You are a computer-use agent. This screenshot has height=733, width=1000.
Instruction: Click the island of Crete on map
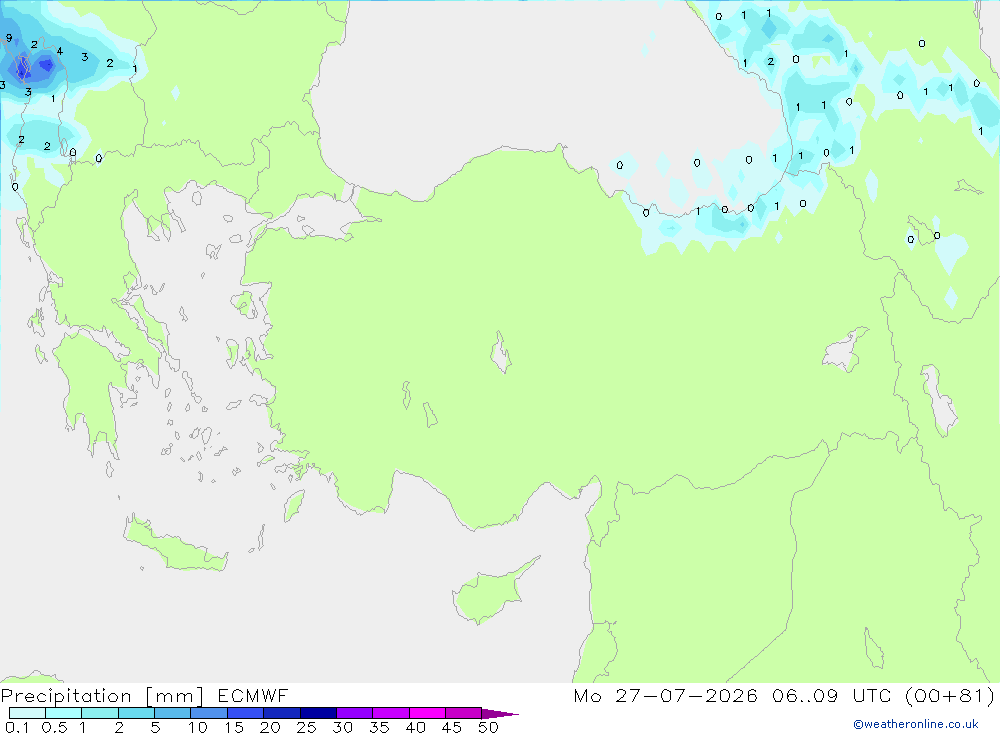(x=175, y=544)
